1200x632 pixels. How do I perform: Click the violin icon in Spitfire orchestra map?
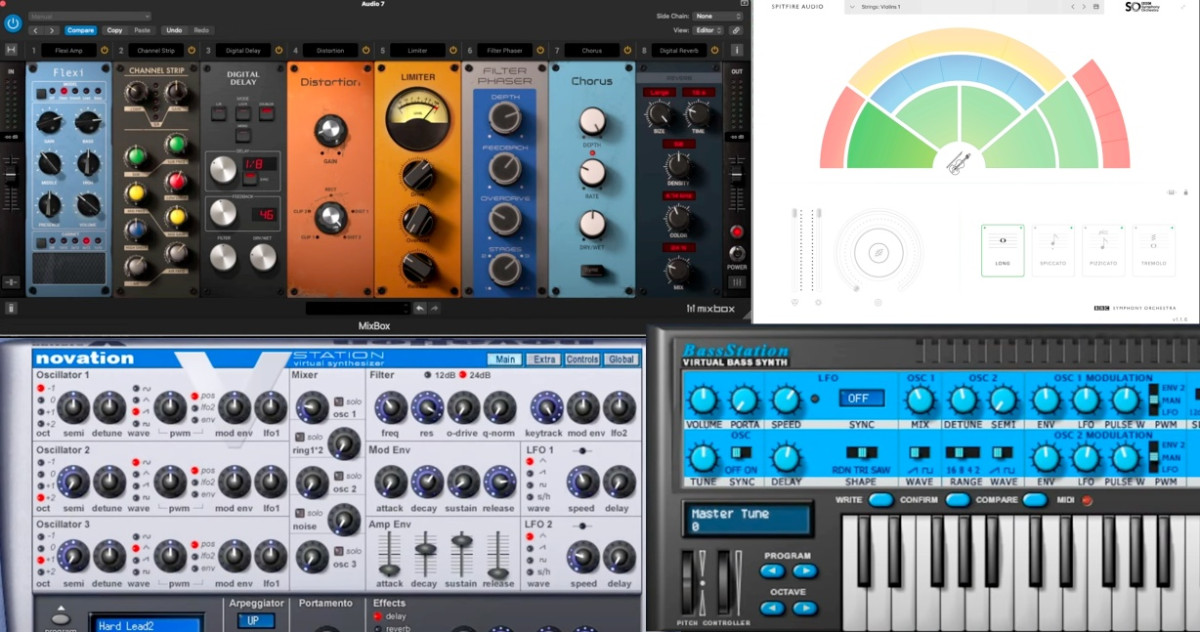[x=958, y=163]
